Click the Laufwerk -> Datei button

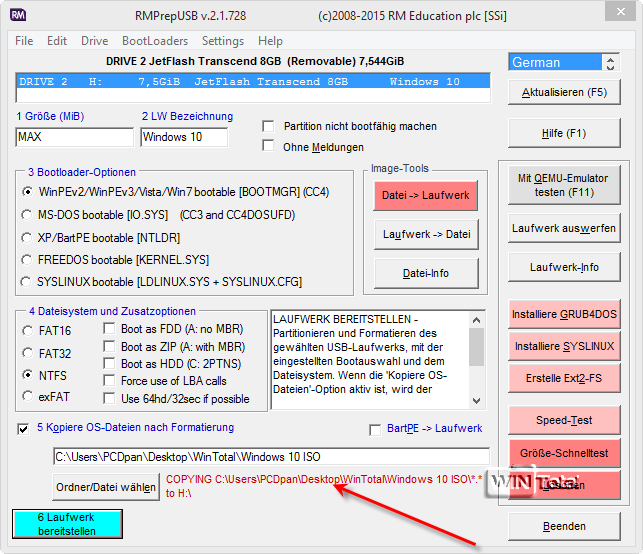tap(426, 234)
